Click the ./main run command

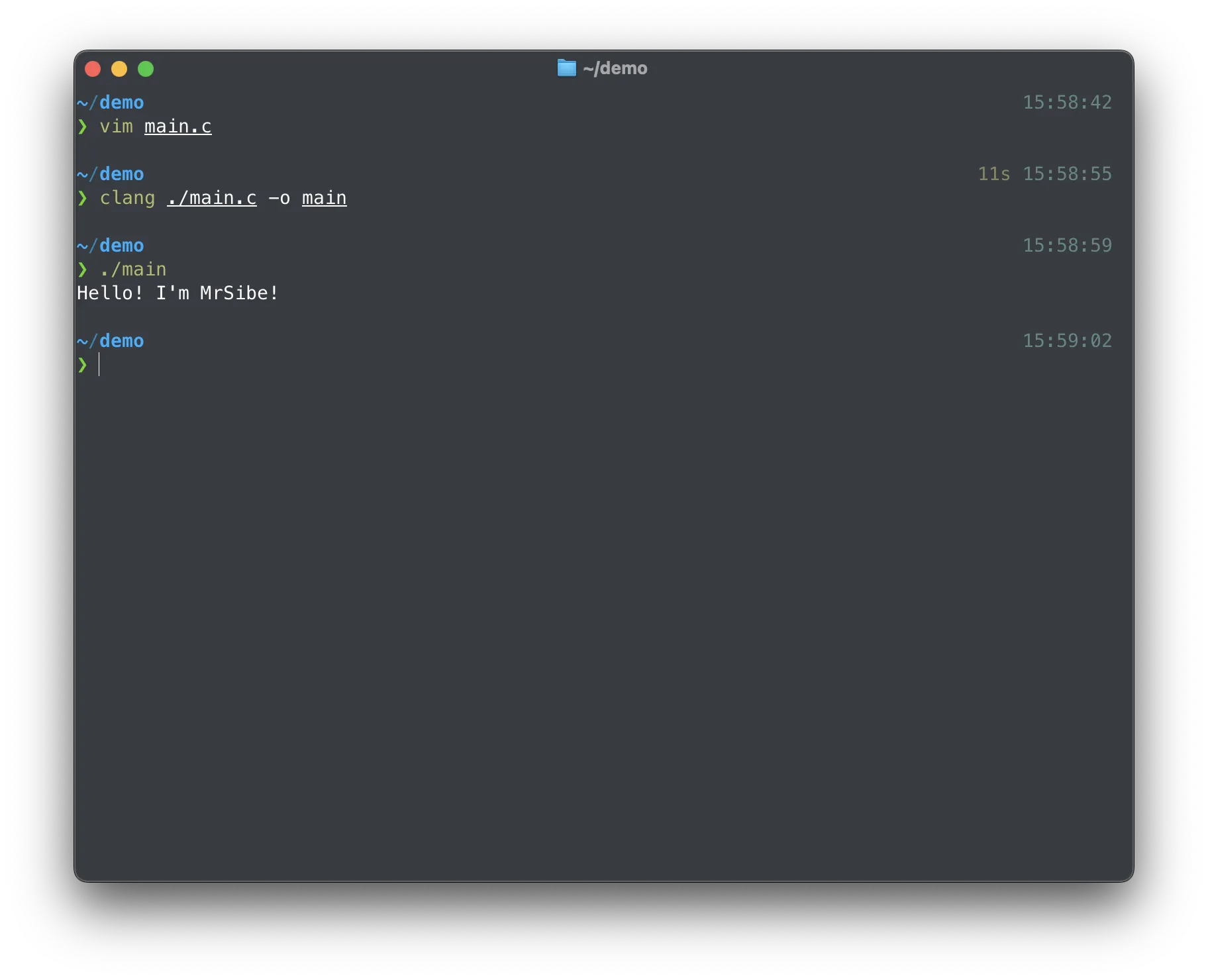tap(132, 269)
